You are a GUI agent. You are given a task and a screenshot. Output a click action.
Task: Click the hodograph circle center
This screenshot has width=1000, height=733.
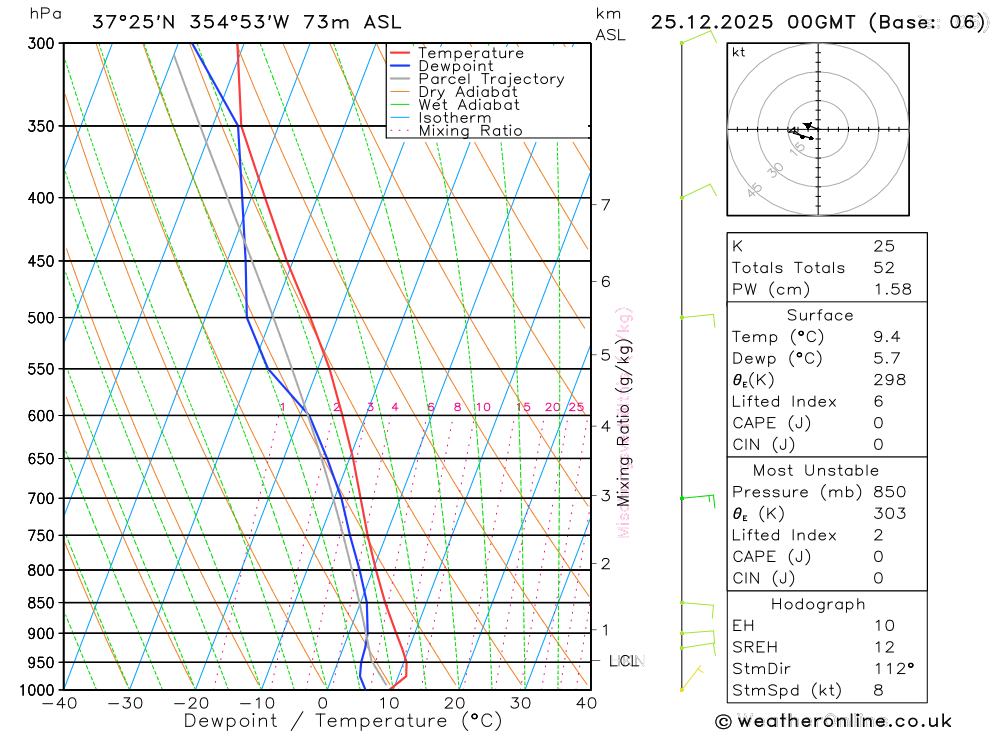818,130
